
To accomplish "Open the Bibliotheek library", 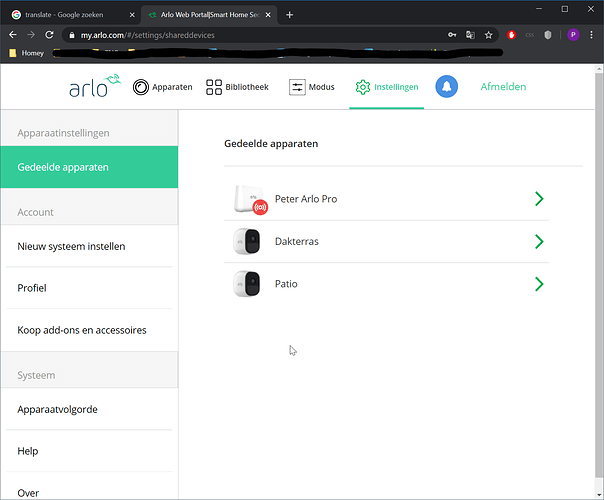I will (237, 87).
